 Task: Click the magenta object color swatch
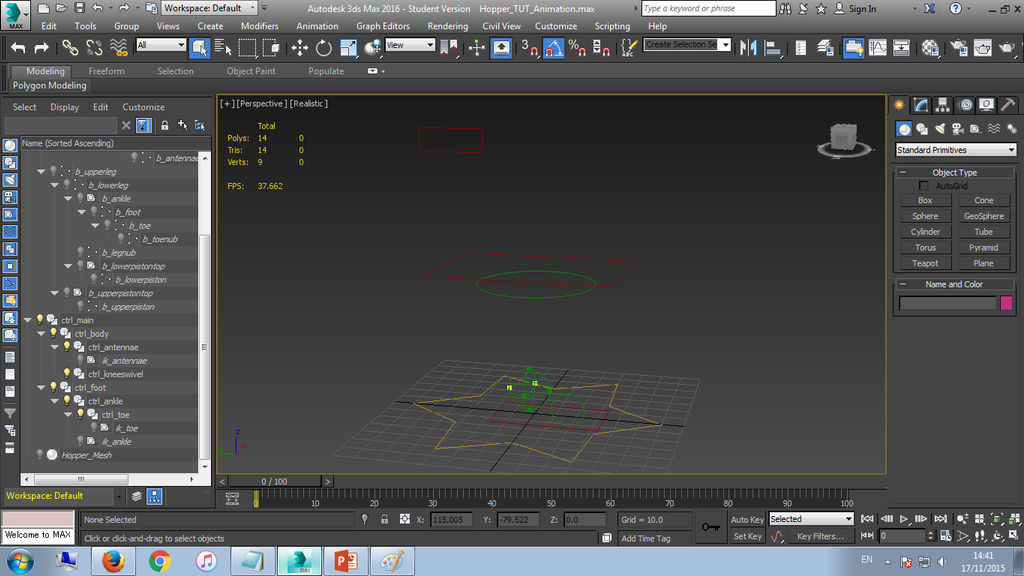[x=1006, y=302]
